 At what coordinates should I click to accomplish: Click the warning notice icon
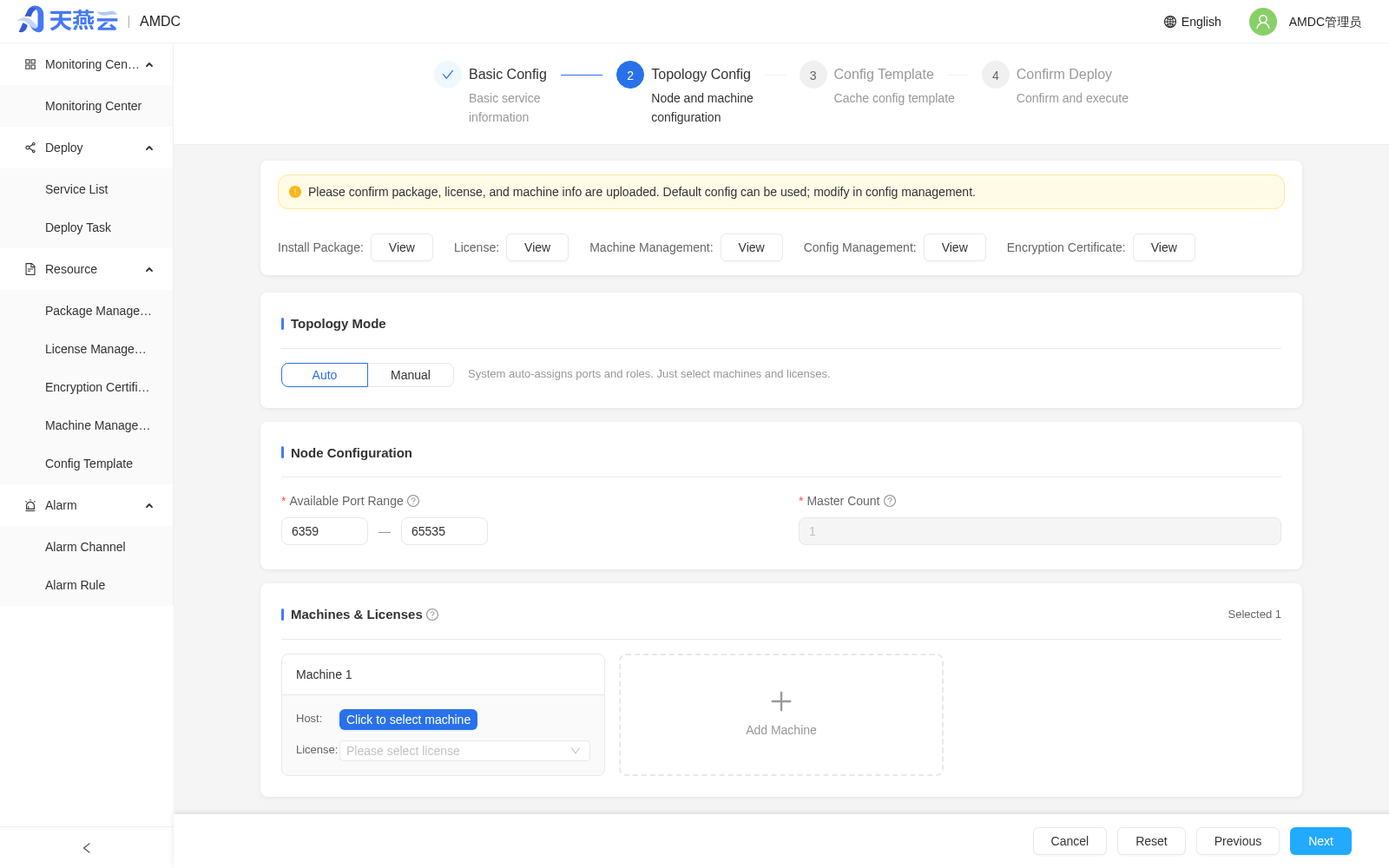(295, 192)
